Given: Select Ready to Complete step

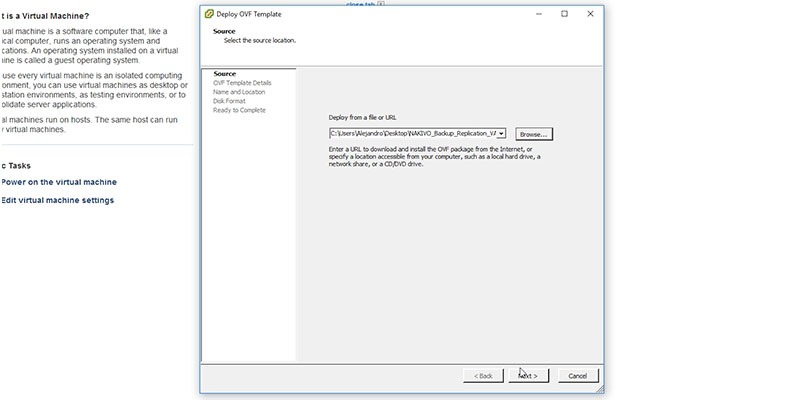Looking at the screenshot, I should [x=239, y=110].
